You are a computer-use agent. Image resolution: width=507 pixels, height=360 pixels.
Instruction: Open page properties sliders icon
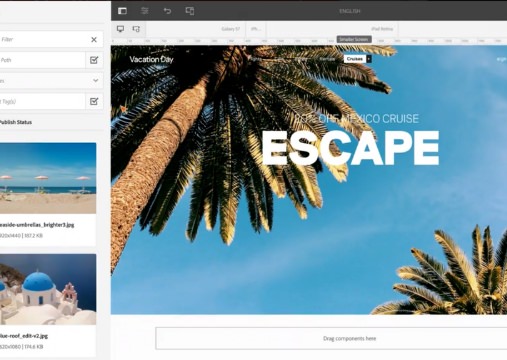click(x=145, y=11)
